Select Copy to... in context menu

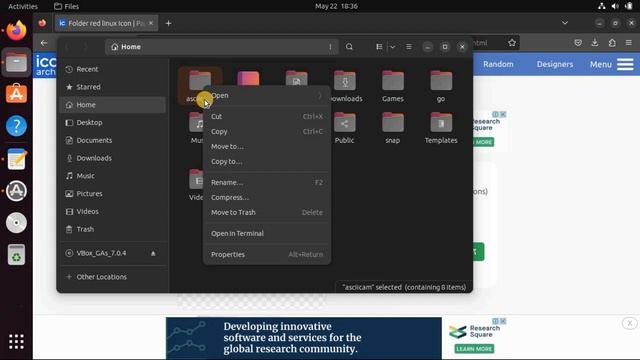click(267, 162)
